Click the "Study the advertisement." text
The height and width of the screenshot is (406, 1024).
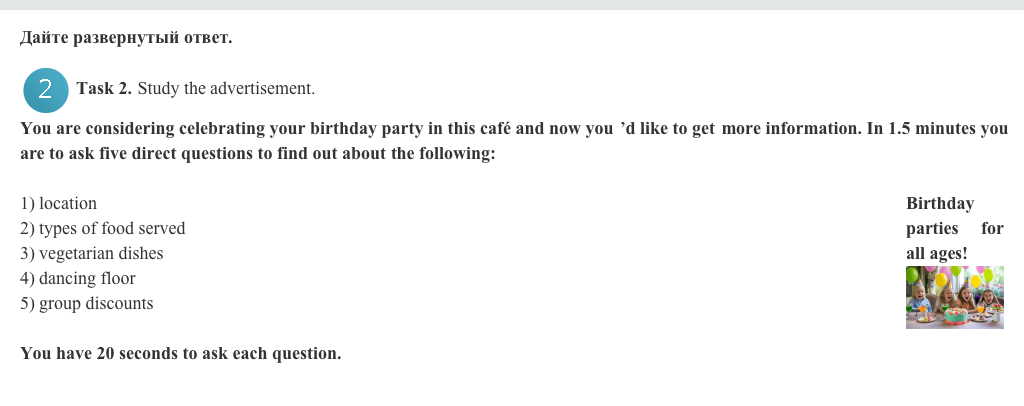pos(226,89)
